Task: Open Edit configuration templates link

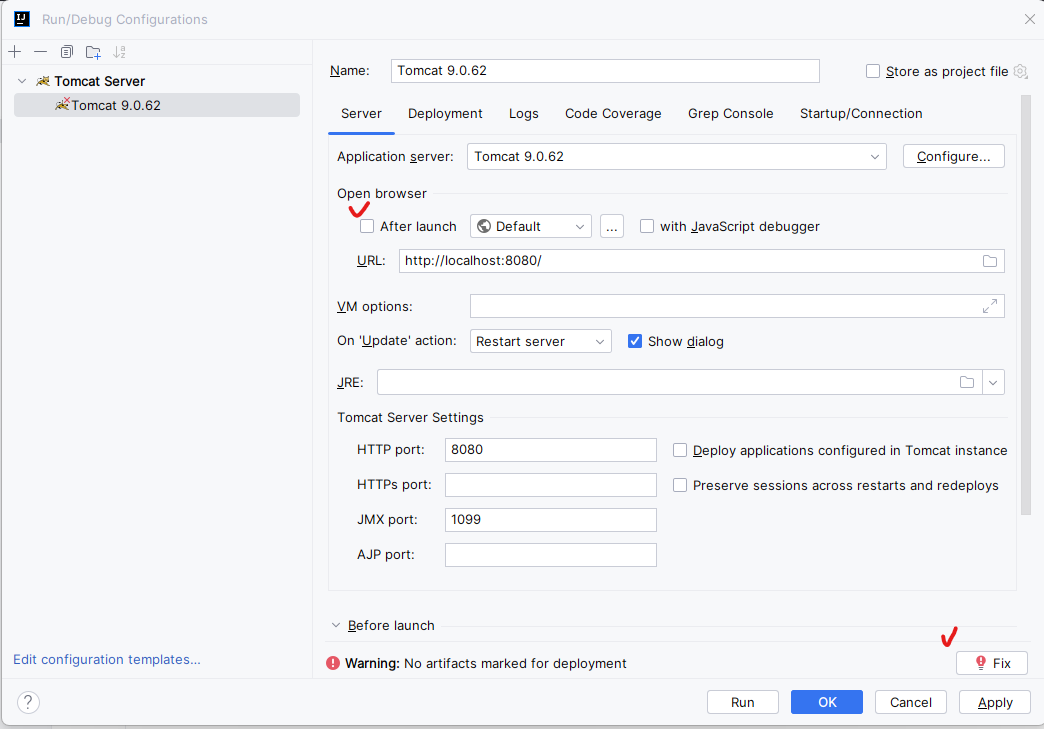Action: tap(107, 659)
